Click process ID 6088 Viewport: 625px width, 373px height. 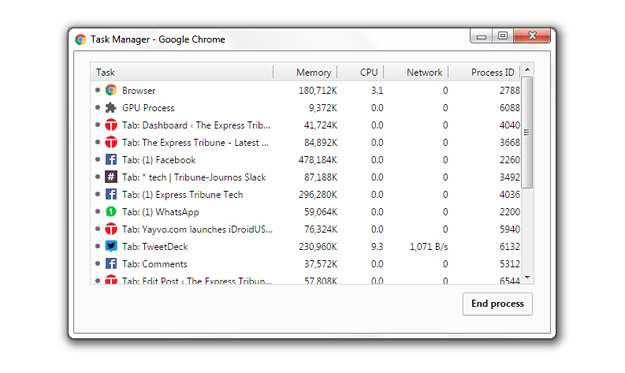click(x=510, y=108)
